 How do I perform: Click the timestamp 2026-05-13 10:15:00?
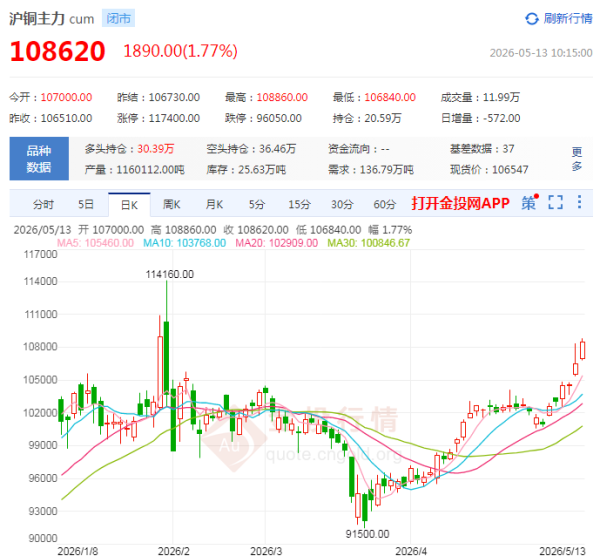[541, 53]
